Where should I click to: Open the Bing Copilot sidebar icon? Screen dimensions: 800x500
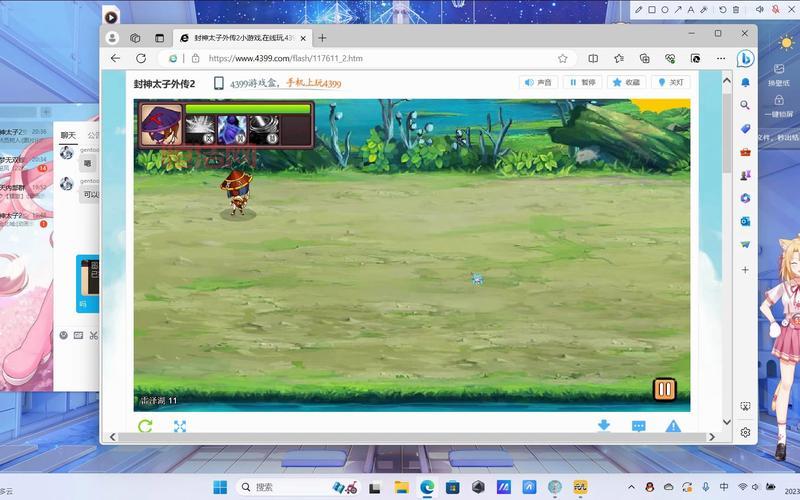[745, 58]
